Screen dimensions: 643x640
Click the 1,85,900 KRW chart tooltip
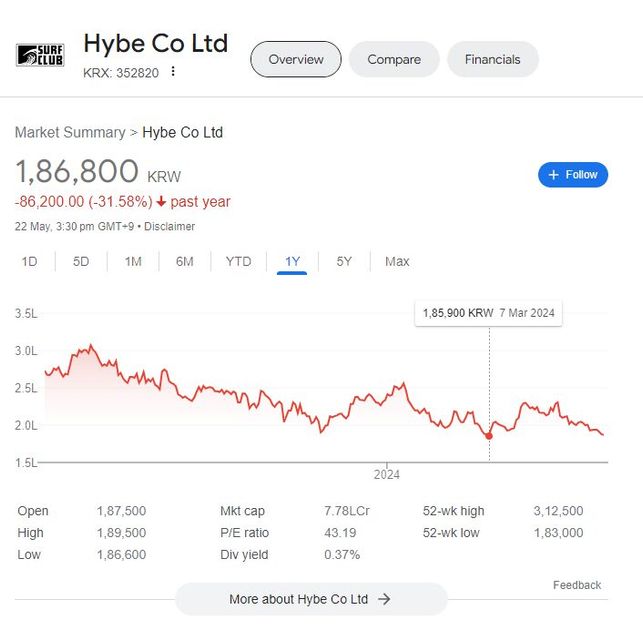coord(488,313)
